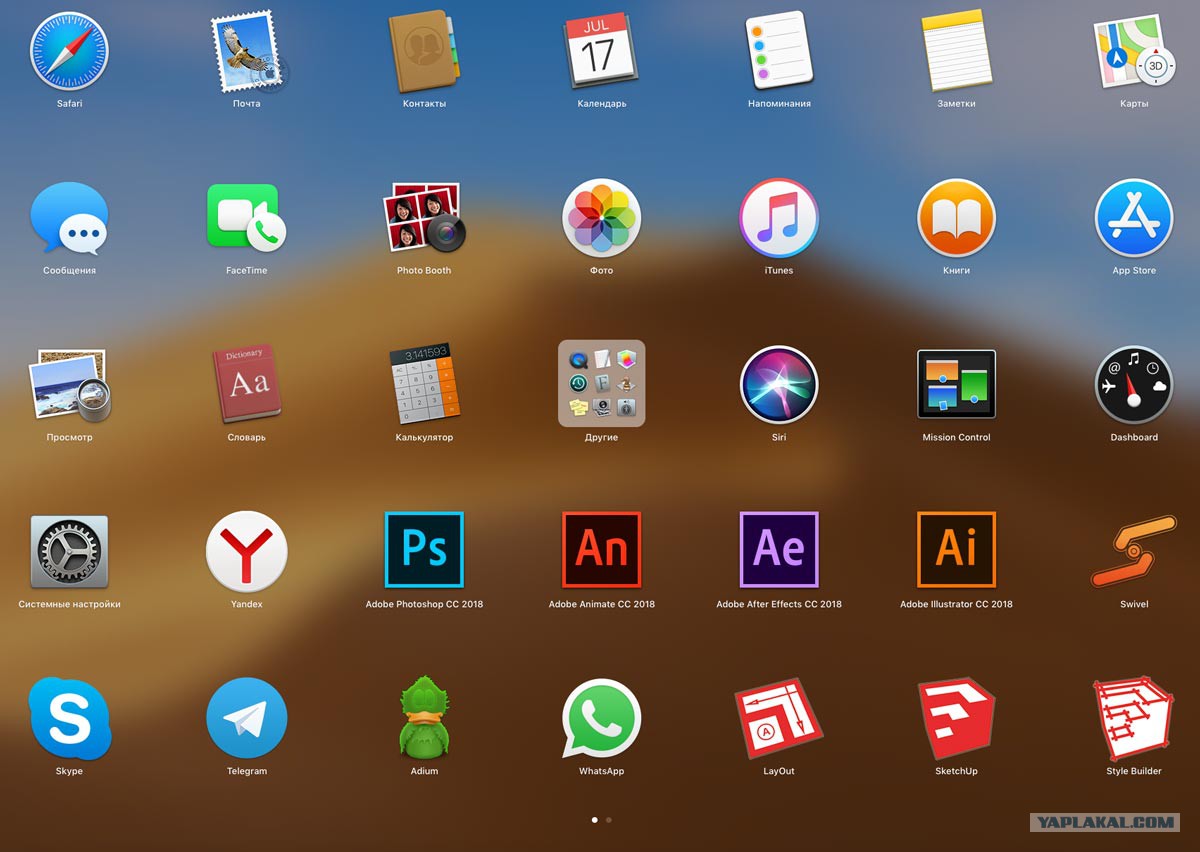The height and width of the screenshot is (852, 1200).
Task: Open the Swivel app
Action: [x=1134, y=551]
